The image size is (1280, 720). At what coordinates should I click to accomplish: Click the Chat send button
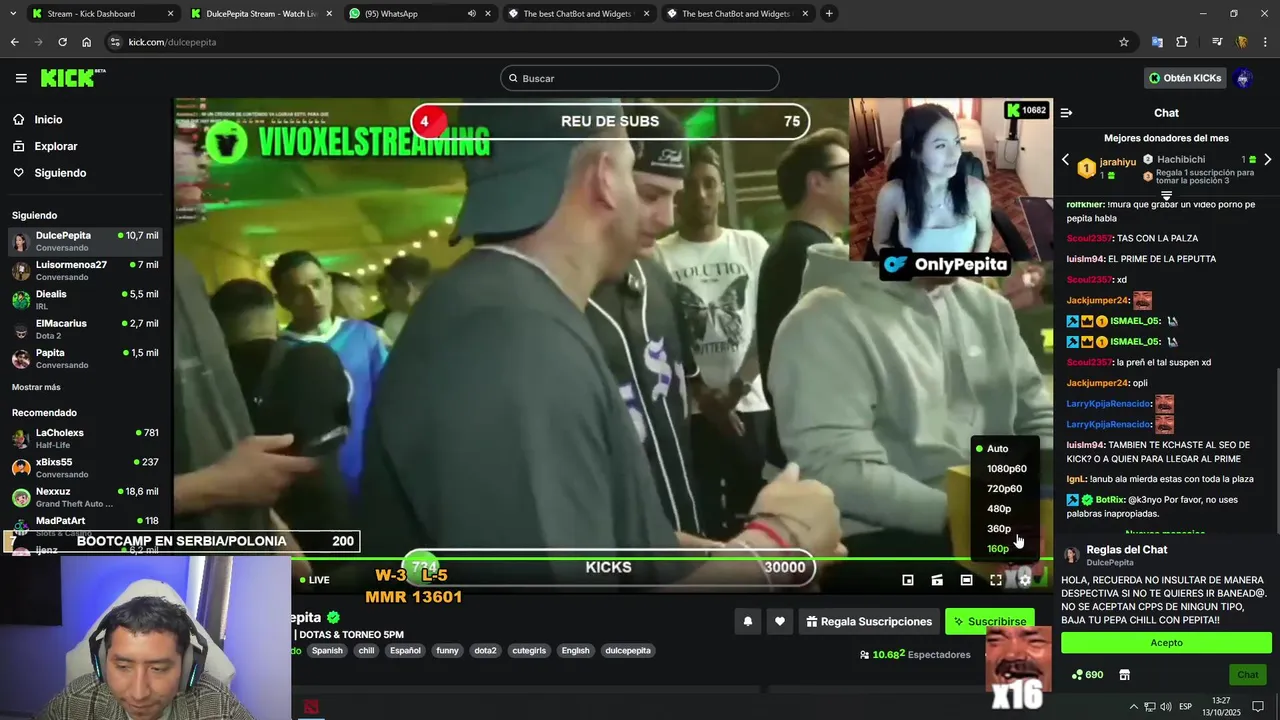pyautogui.click(x=1247, y=675)
